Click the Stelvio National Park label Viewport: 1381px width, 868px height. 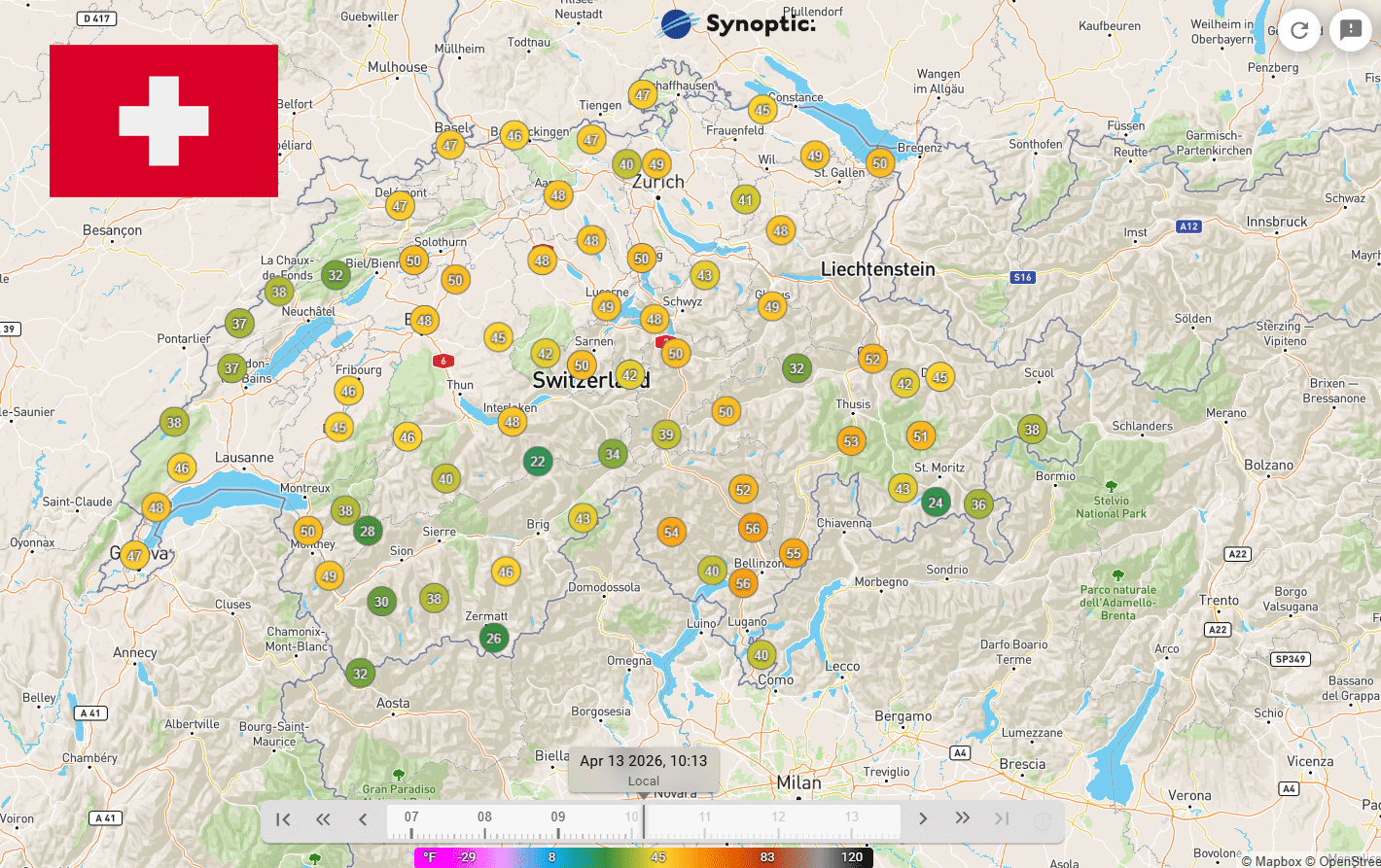coord(1112,506)
